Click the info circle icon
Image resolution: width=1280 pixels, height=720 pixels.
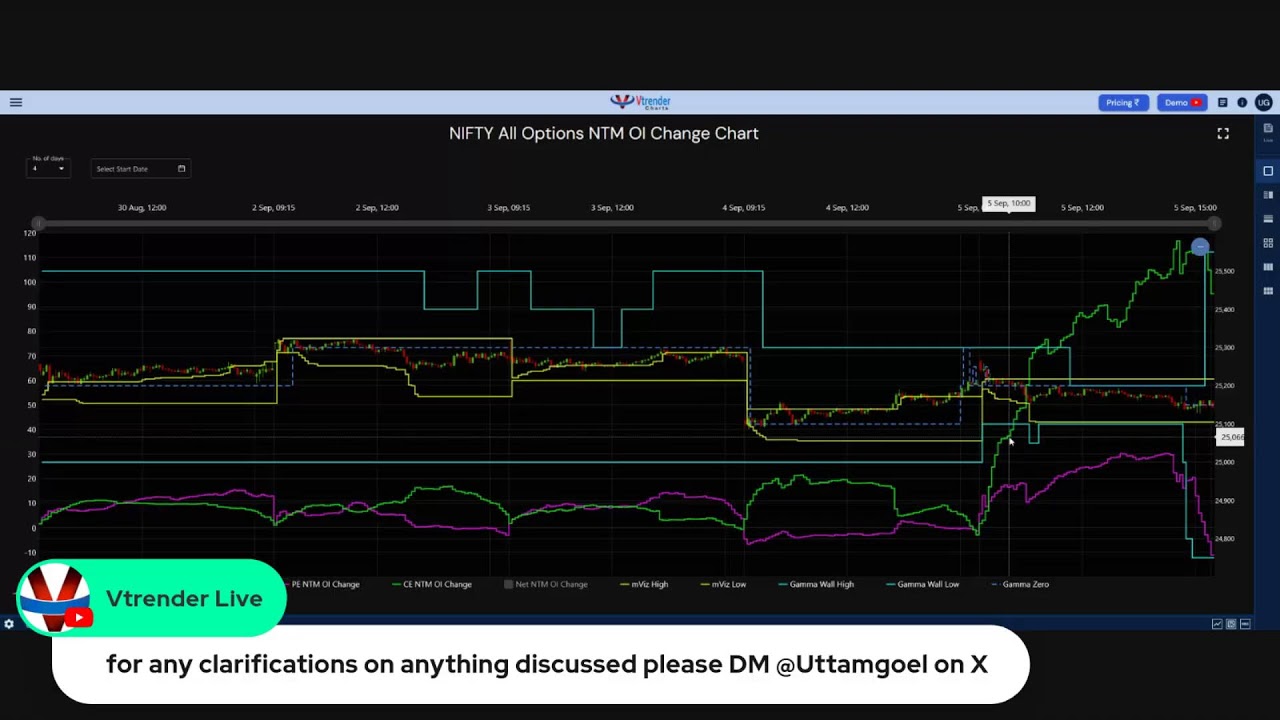[x=1242, y=102]
